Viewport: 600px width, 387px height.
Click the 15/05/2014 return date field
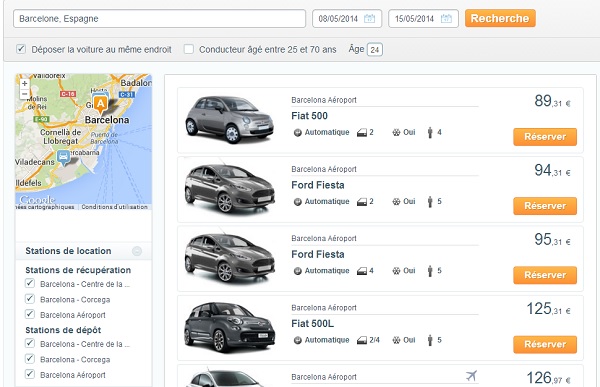[423, 18]
